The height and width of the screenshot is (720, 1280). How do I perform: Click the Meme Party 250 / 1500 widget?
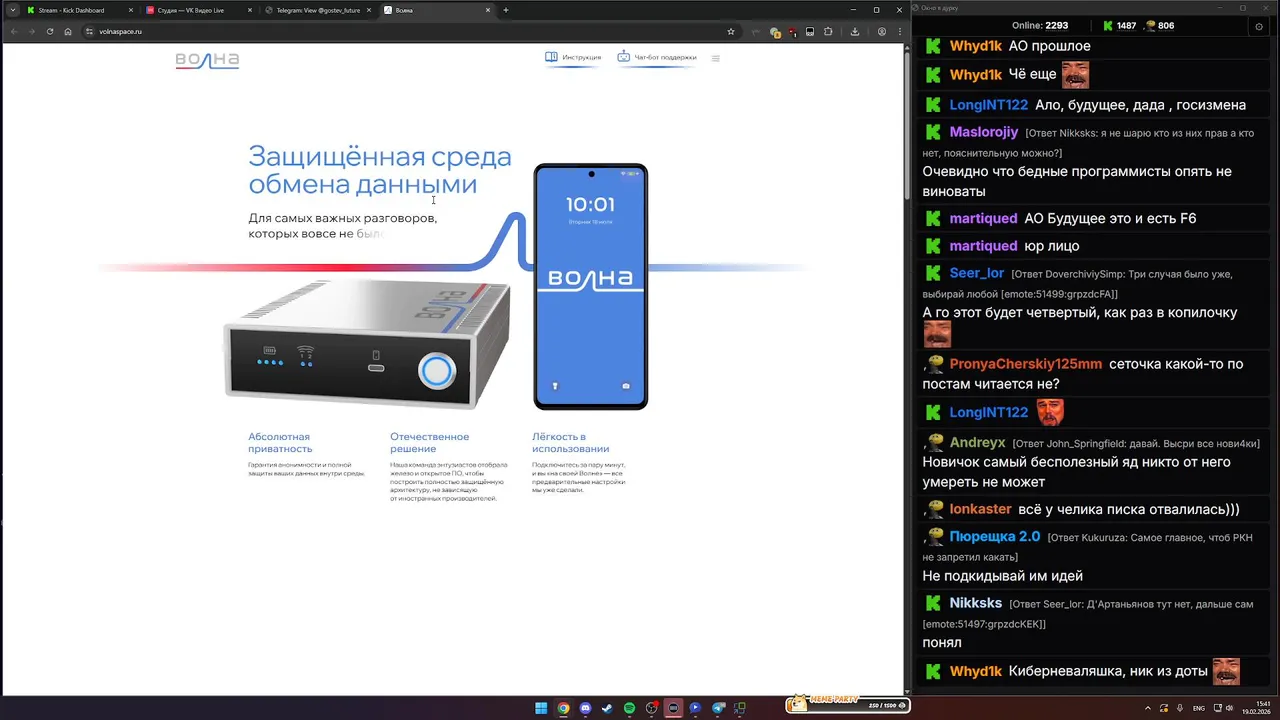tap(848, 705)
